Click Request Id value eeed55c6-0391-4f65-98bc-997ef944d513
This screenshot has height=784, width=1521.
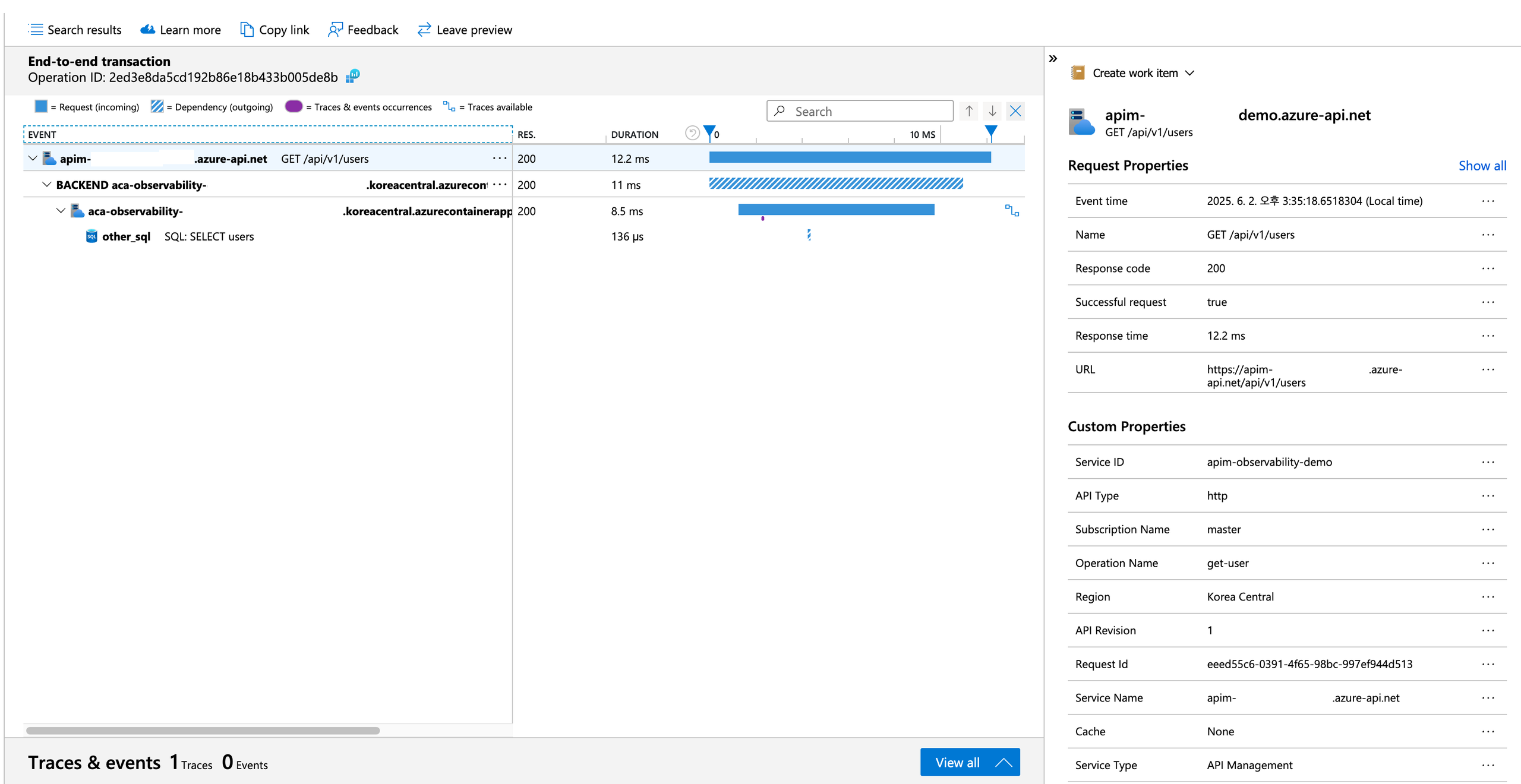1309,664
